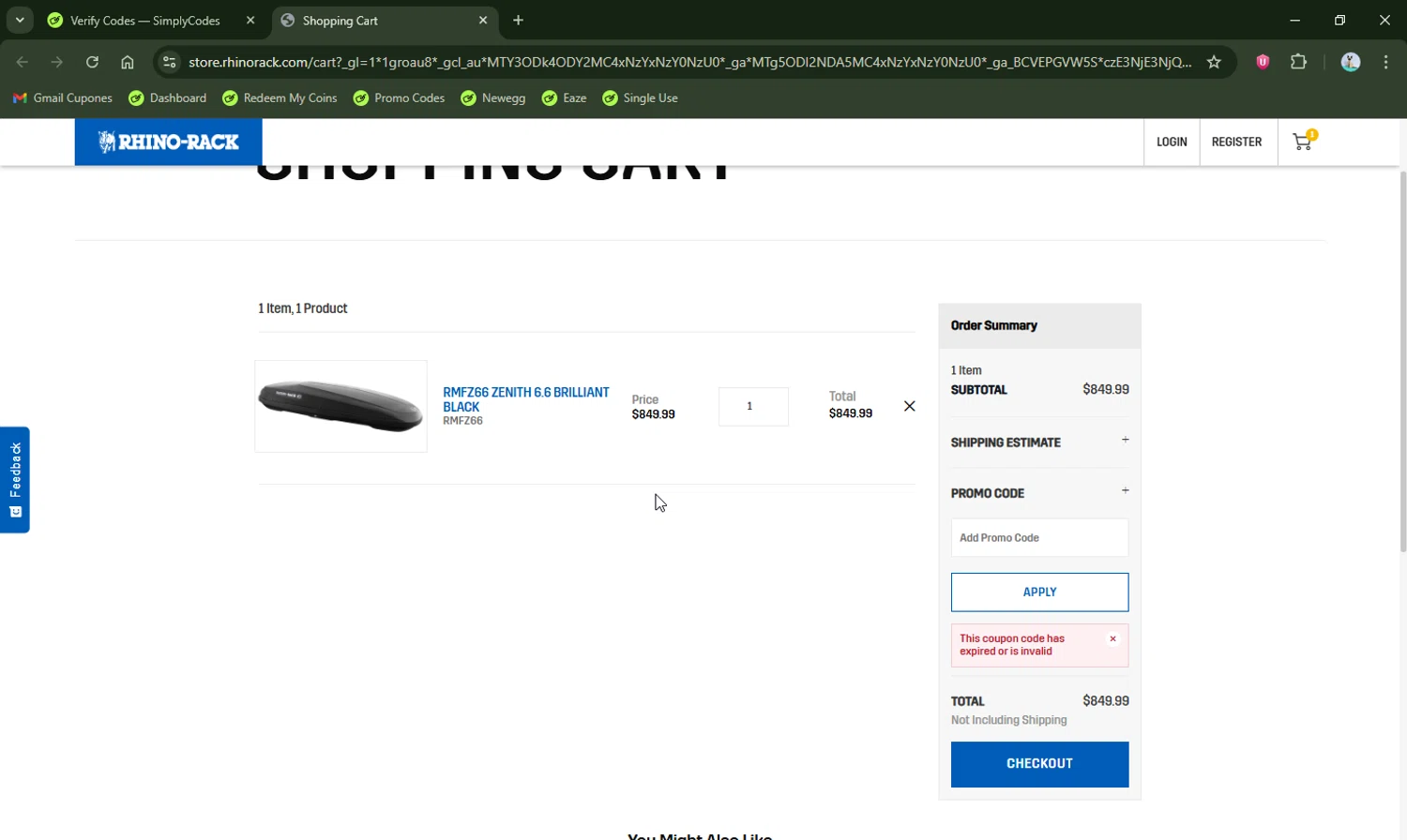The height and width of the screenshot is (840, 1407).
Task: Click the quantity field showing 1
Action: pos(753,406)
